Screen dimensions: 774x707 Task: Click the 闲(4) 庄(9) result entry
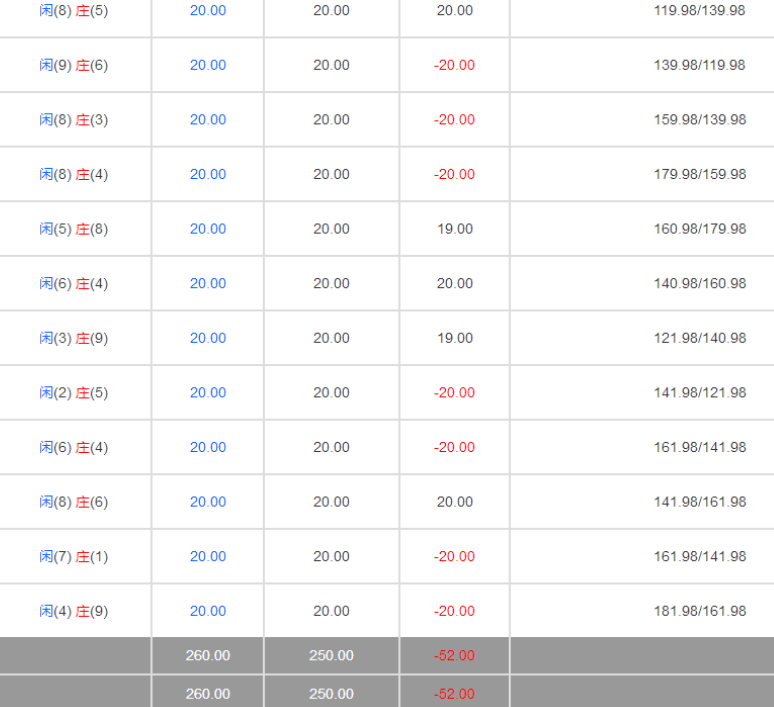(x=74, y=611)
